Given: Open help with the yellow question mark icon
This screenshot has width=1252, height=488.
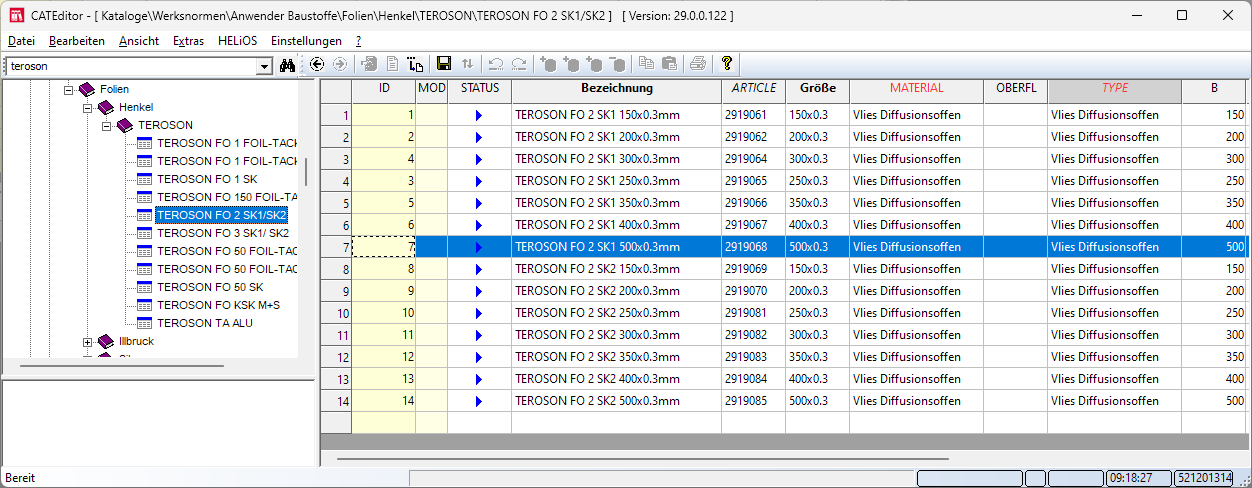Looking at the screenshot, I should click(727, 64).
